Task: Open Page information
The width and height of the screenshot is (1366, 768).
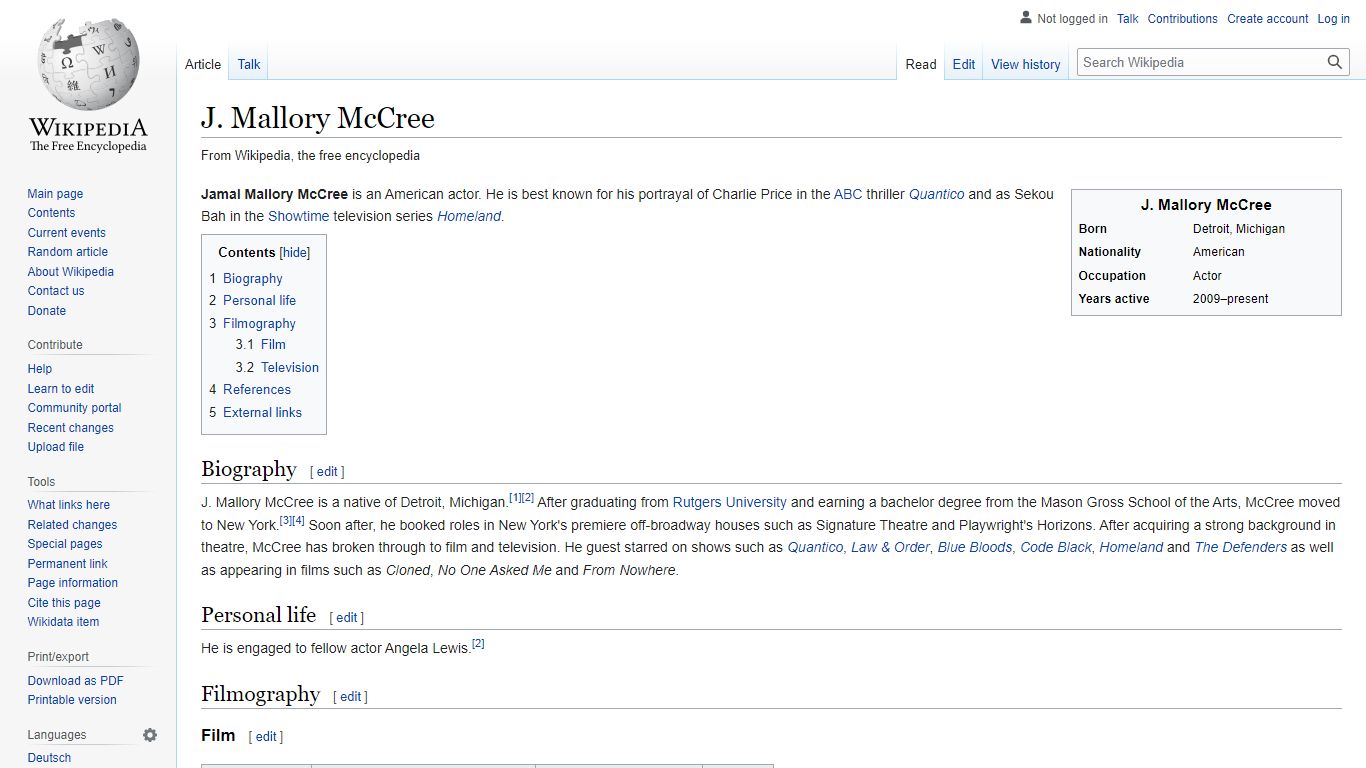Action: (x=73, y=583)
